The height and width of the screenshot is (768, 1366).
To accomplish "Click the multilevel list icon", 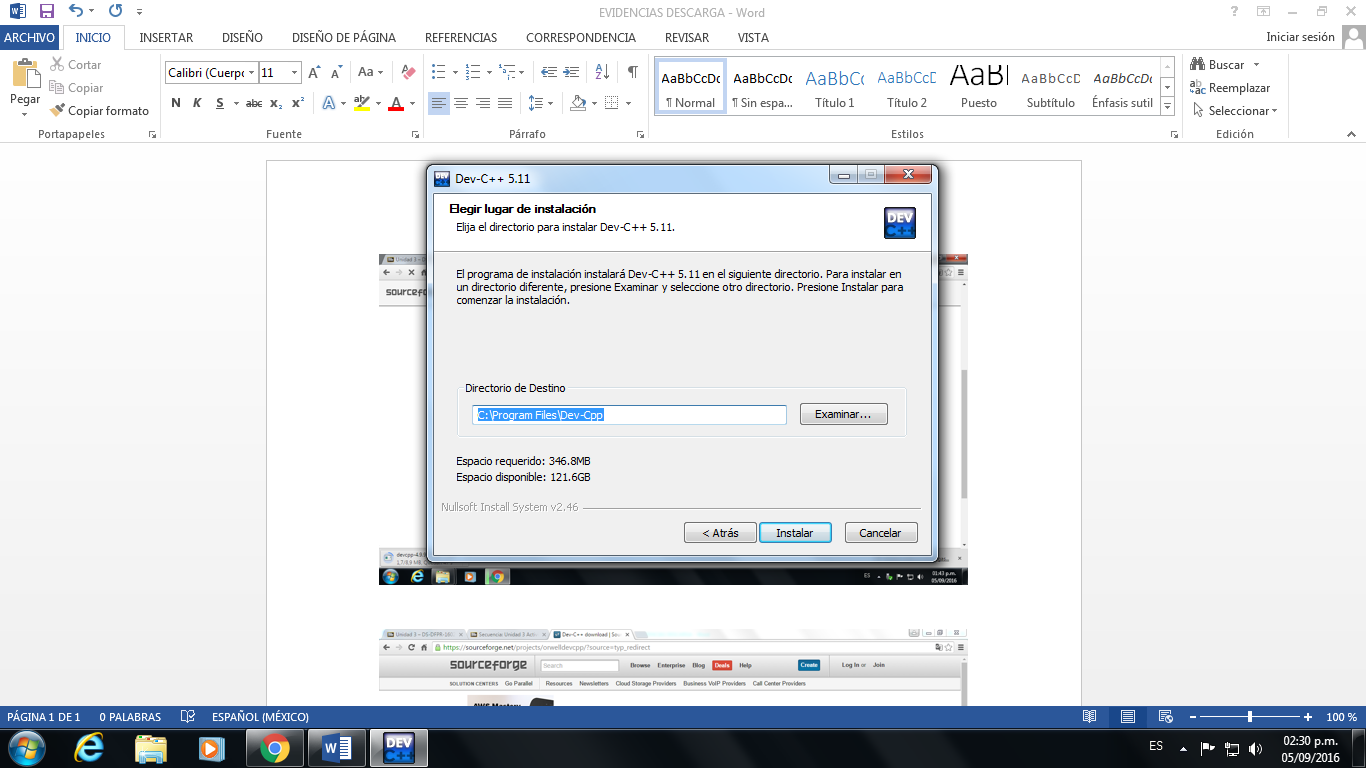I will (506, 72).
